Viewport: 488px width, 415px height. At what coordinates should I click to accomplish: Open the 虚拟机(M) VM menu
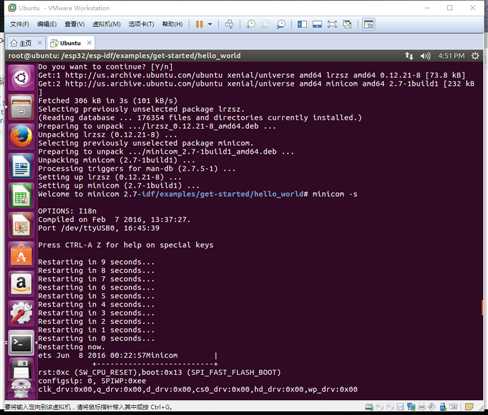coord(106,24)
